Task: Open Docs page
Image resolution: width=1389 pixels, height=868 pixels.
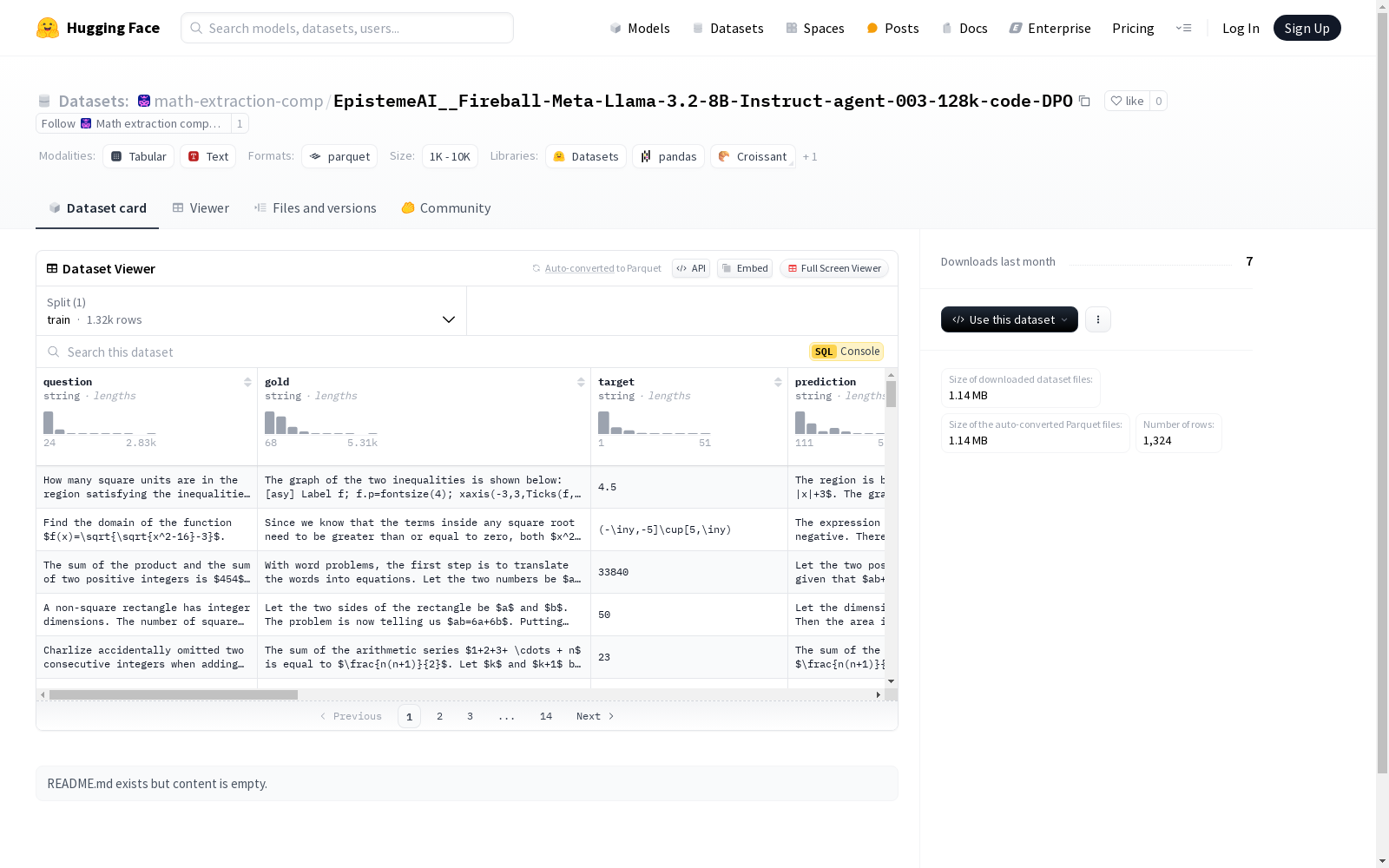Action: pyautogui.click(x=964, y=28)
